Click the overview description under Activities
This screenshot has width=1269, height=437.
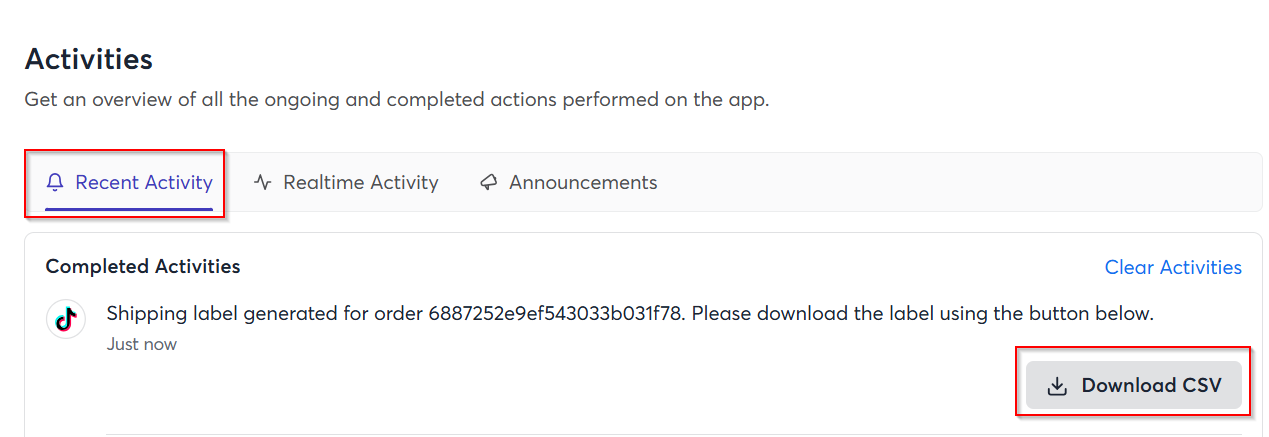coord(397,101)
